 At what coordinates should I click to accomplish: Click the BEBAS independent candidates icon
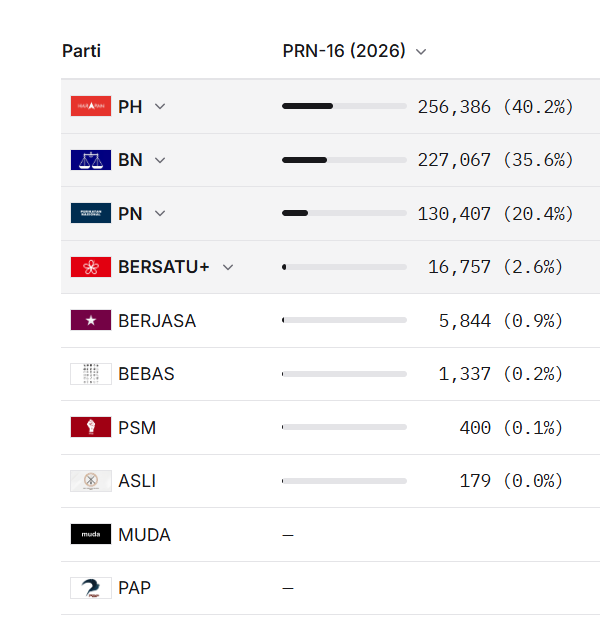91,374
